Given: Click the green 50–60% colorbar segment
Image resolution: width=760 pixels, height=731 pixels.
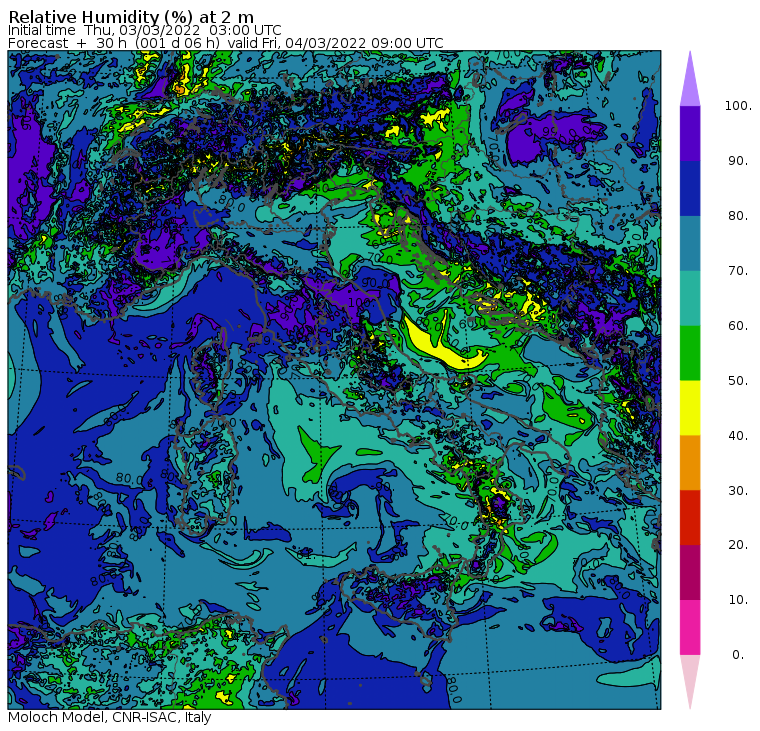Looking at the screenshot, I should (690, 353).
